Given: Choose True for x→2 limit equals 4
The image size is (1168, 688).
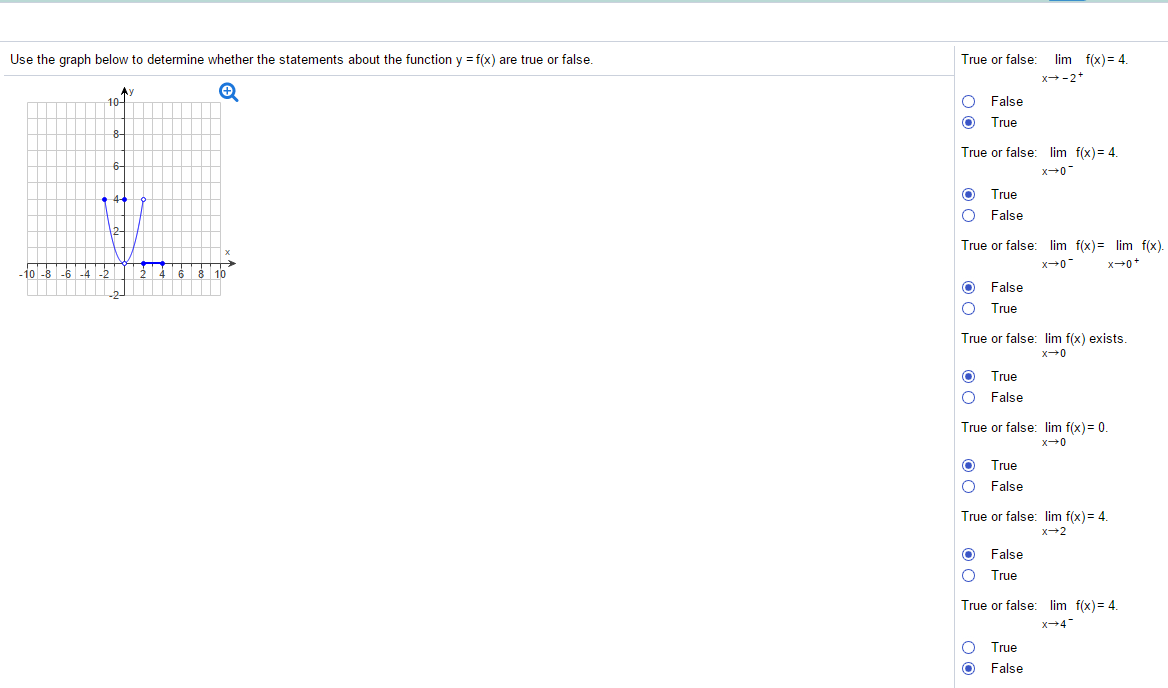Looking at the screenshot, I should tap(968, 575).
